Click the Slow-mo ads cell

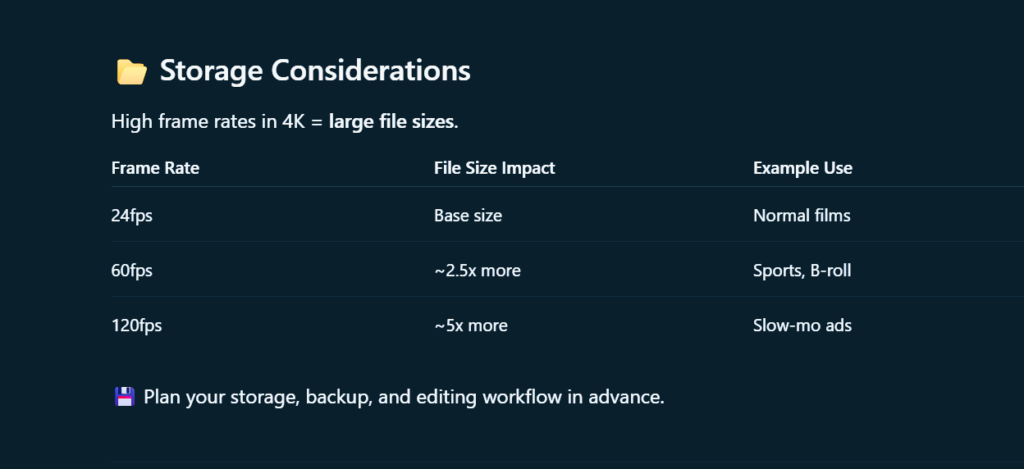click(x=803, y=325)
